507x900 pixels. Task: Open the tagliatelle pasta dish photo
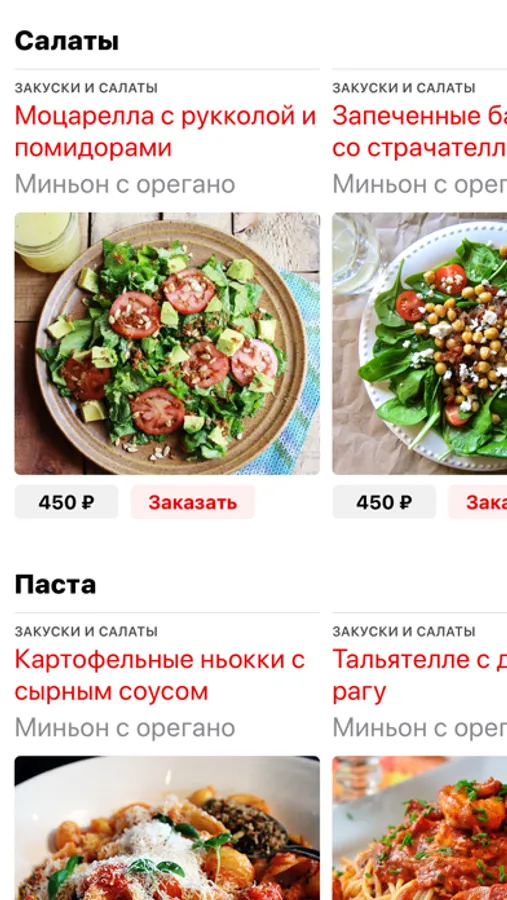[x=420, y=828]
